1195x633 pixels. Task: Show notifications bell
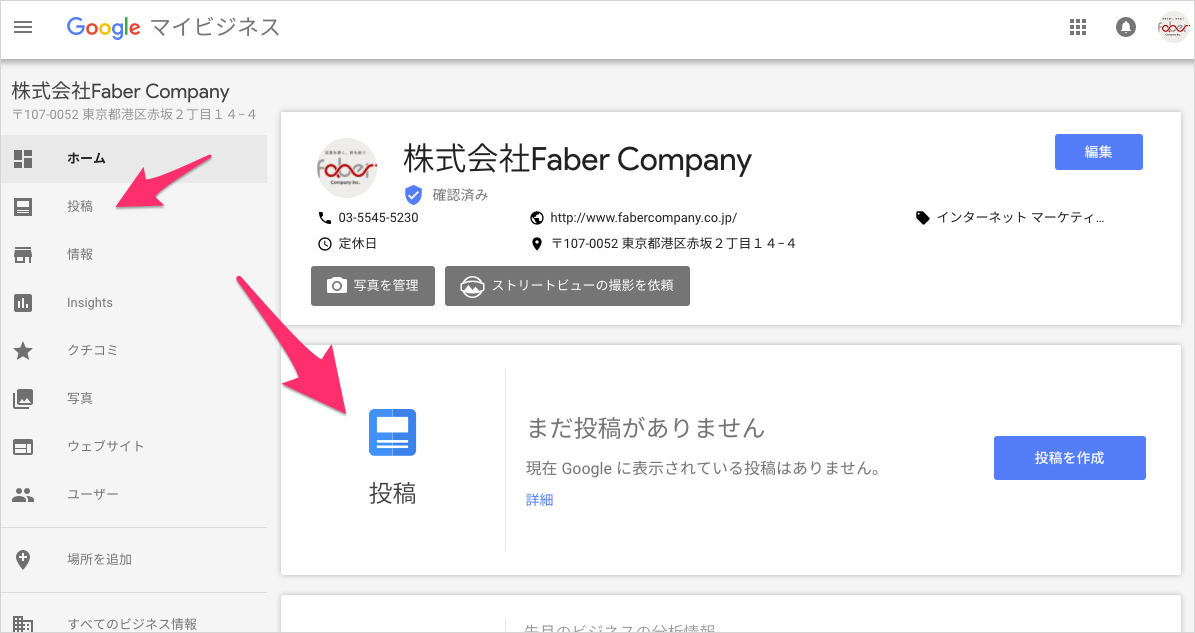pos(1126,27)
